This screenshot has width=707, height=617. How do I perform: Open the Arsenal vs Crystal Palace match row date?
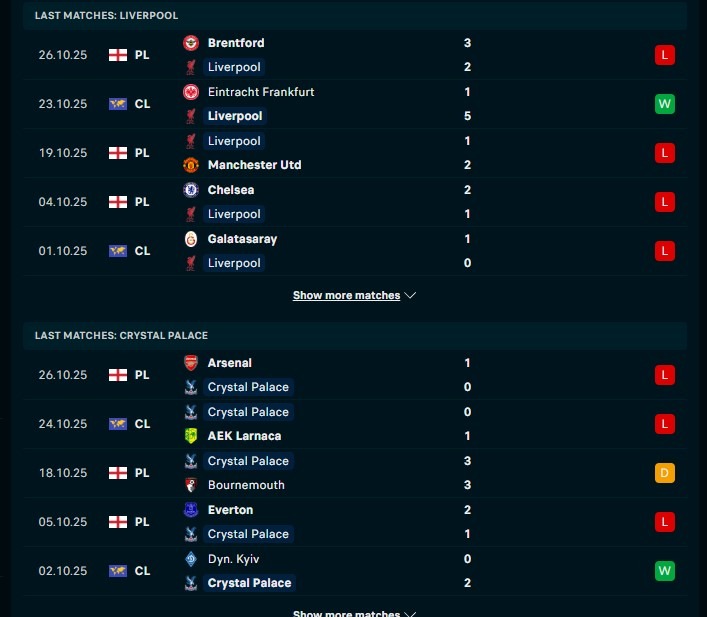(63, 375)
